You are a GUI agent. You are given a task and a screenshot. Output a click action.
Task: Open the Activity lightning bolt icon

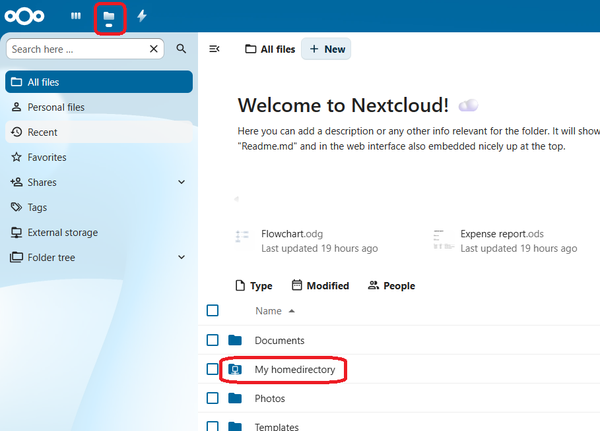click(x=142, y=16)
